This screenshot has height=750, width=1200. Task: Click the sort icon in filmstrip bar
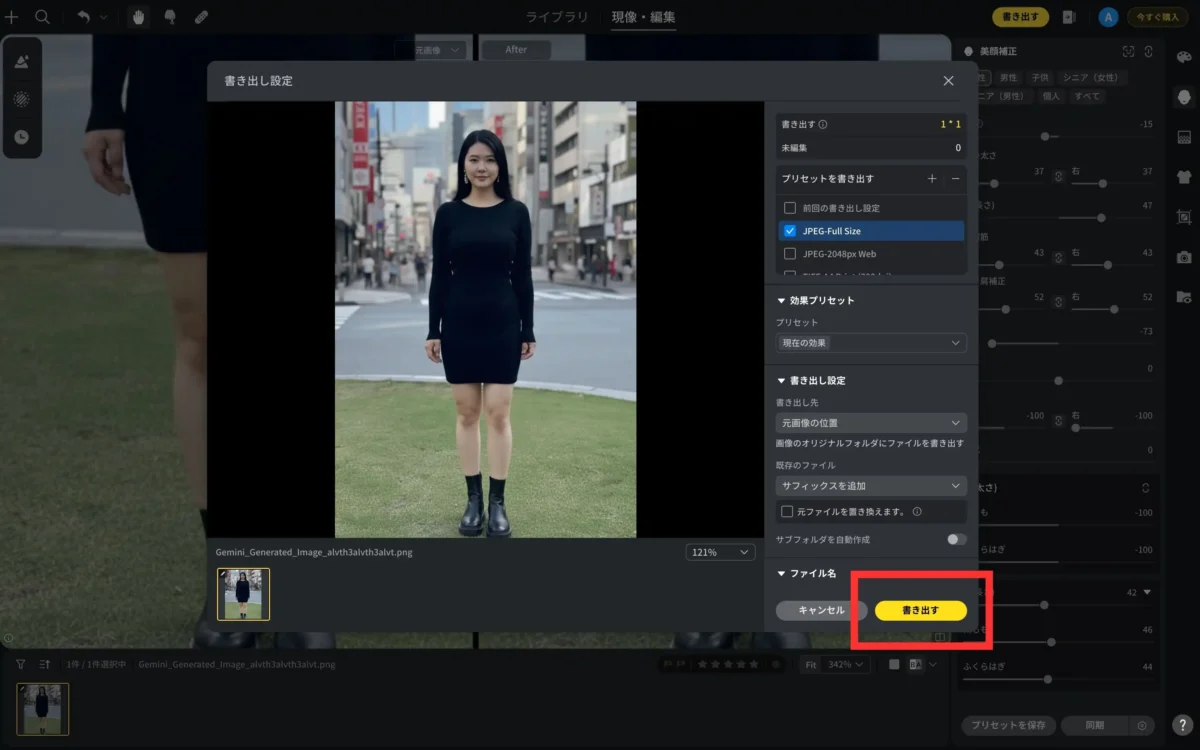45,663
